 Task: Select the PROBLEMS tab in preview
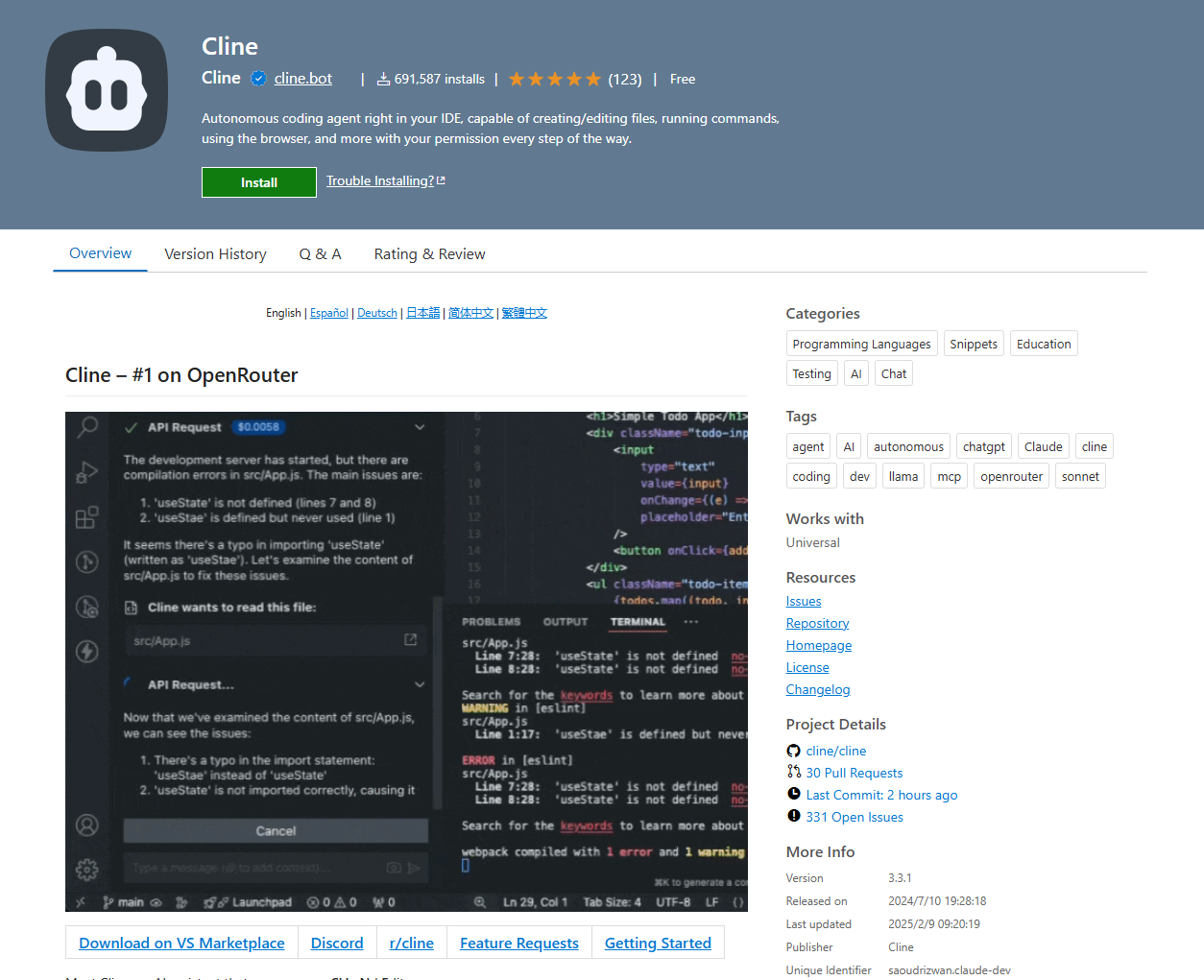(491, 622)
